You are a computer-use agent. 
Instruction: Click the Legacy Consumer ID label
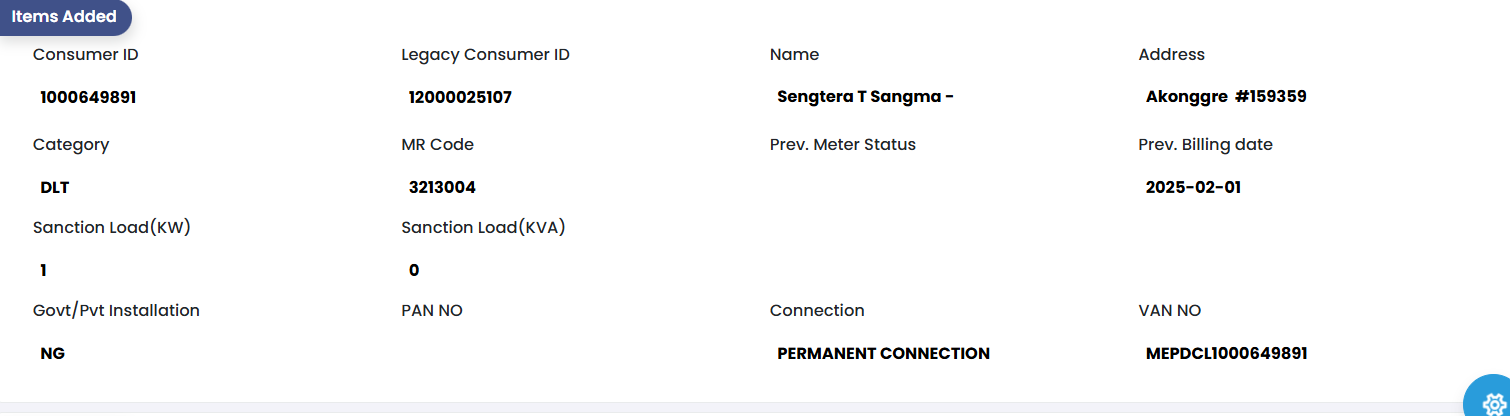point(485,55)
